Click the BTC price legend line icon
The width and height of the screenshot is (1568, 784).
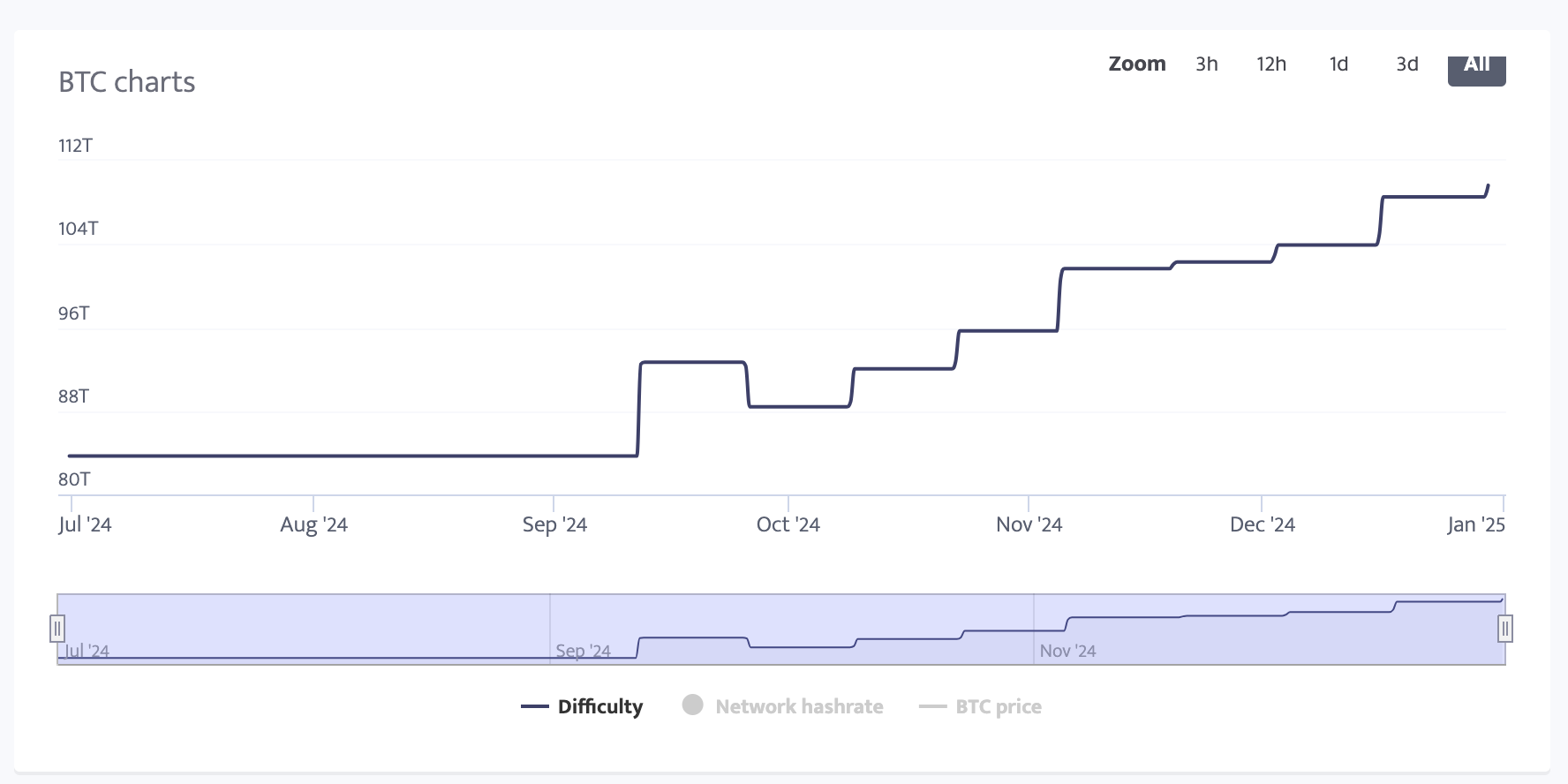click(932, 706)
